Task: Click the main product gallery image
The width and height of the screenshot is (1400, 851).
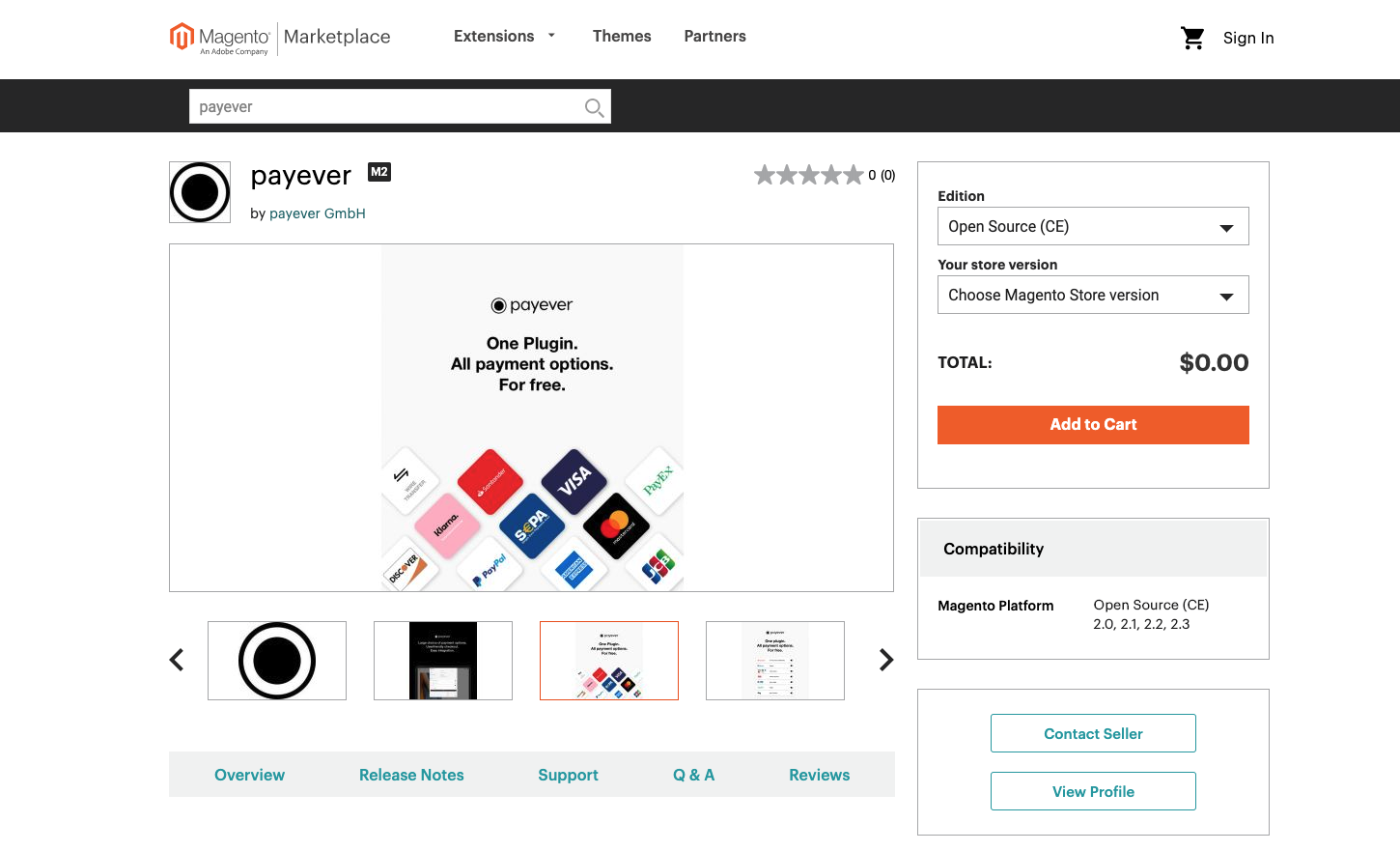Action: (532, 417)
